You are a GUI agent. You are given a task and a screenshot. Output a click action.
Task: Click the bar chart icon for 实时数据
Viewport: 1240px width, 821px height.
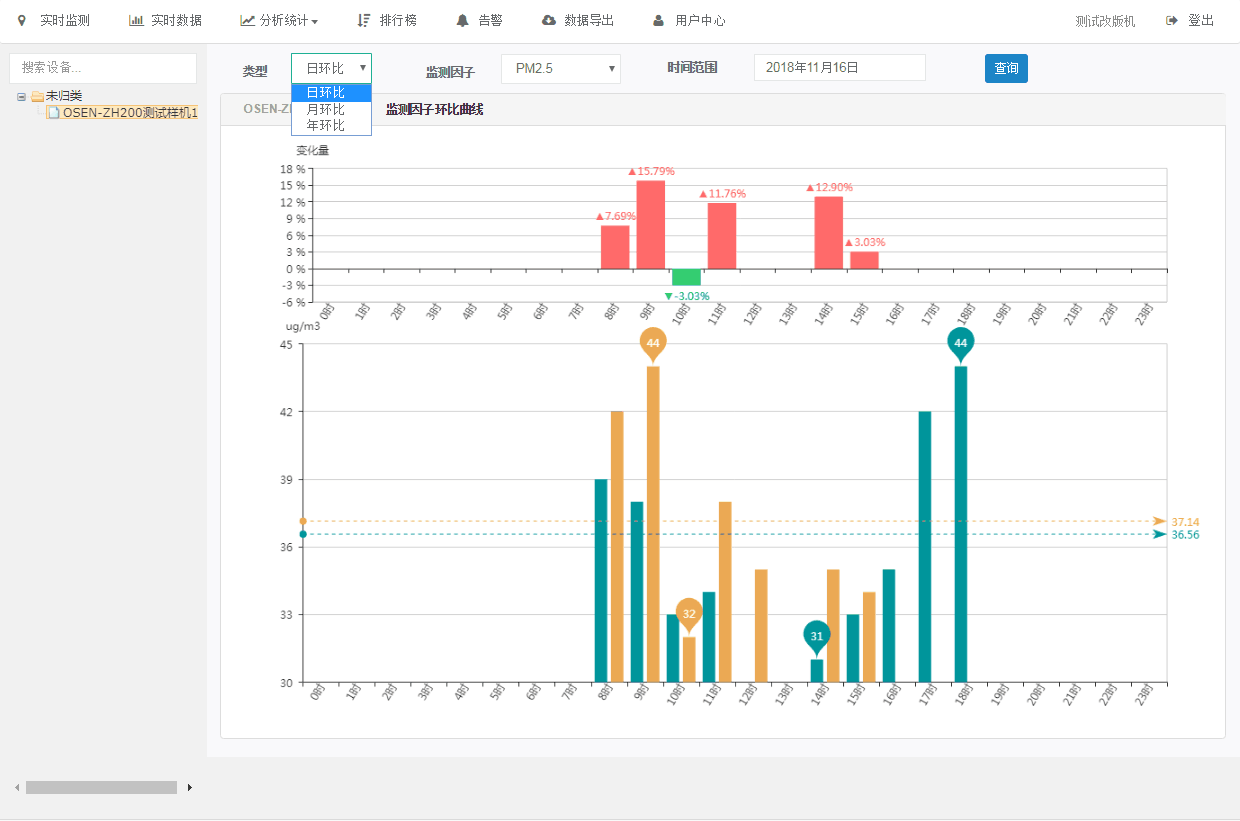point(135,20)
